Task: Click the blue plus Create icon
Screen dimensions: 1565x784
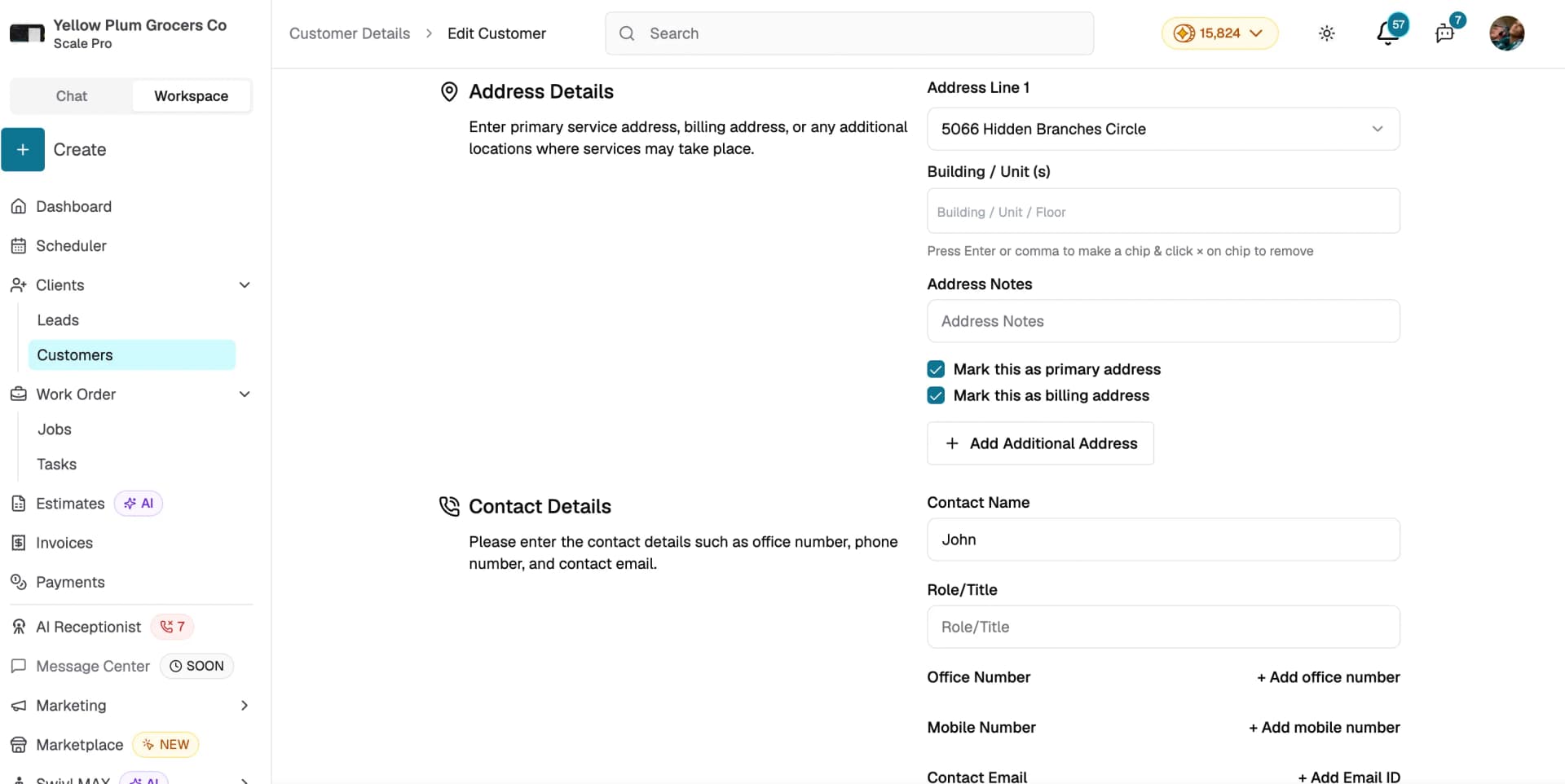Action: [23, 150]
